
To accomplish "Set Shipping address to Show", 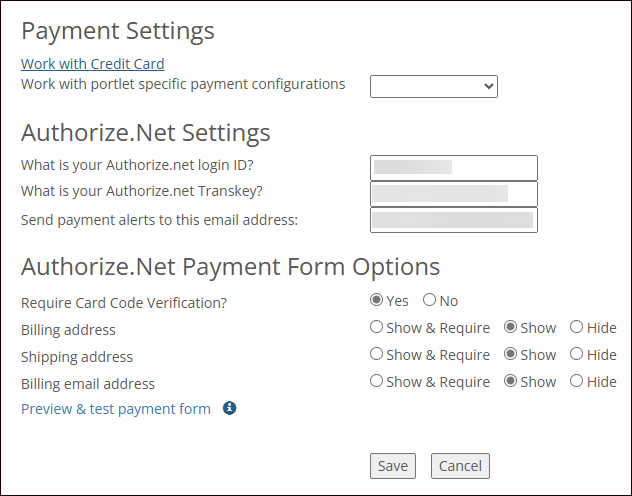I will [x=511, y=354].
